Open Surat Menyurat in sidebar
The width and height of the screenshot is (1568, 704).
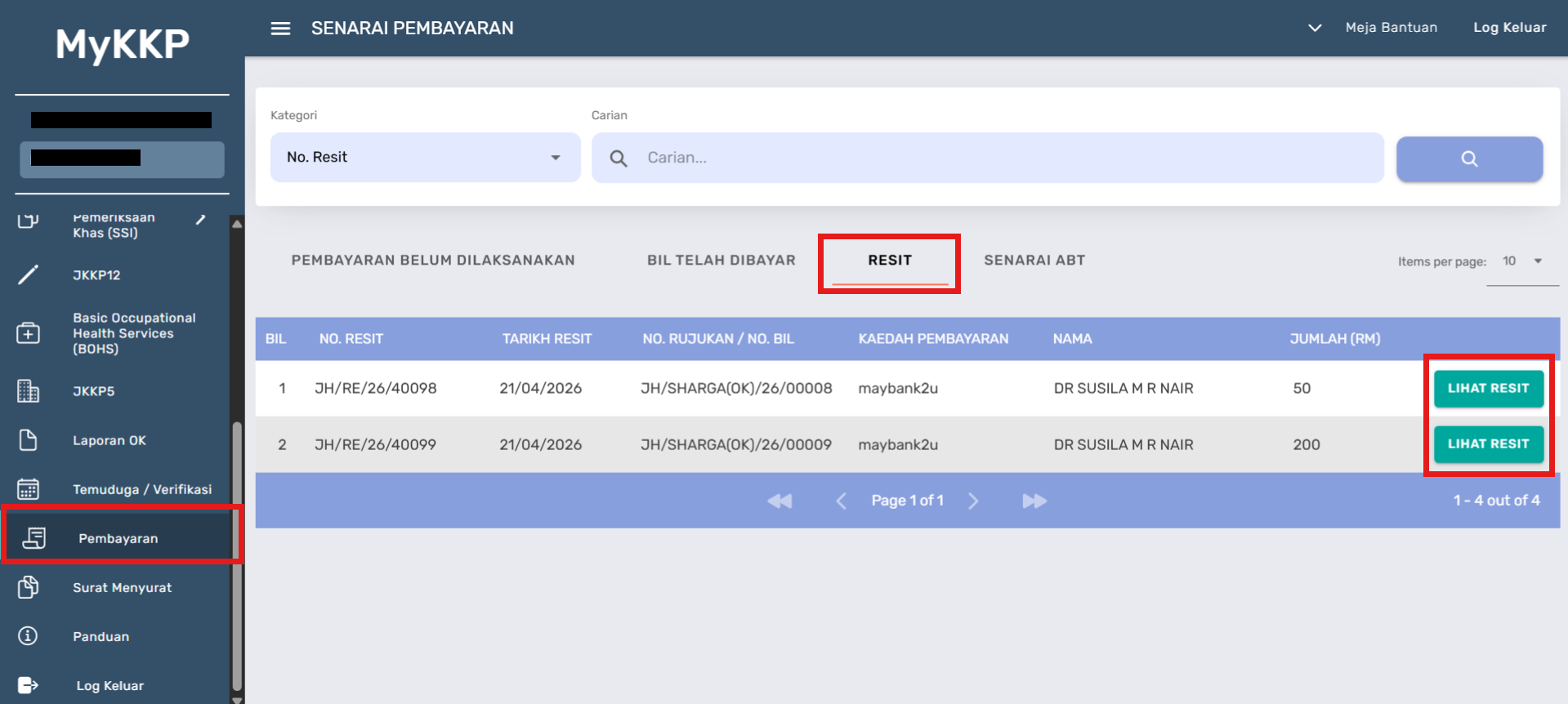(x=122, y=588)
